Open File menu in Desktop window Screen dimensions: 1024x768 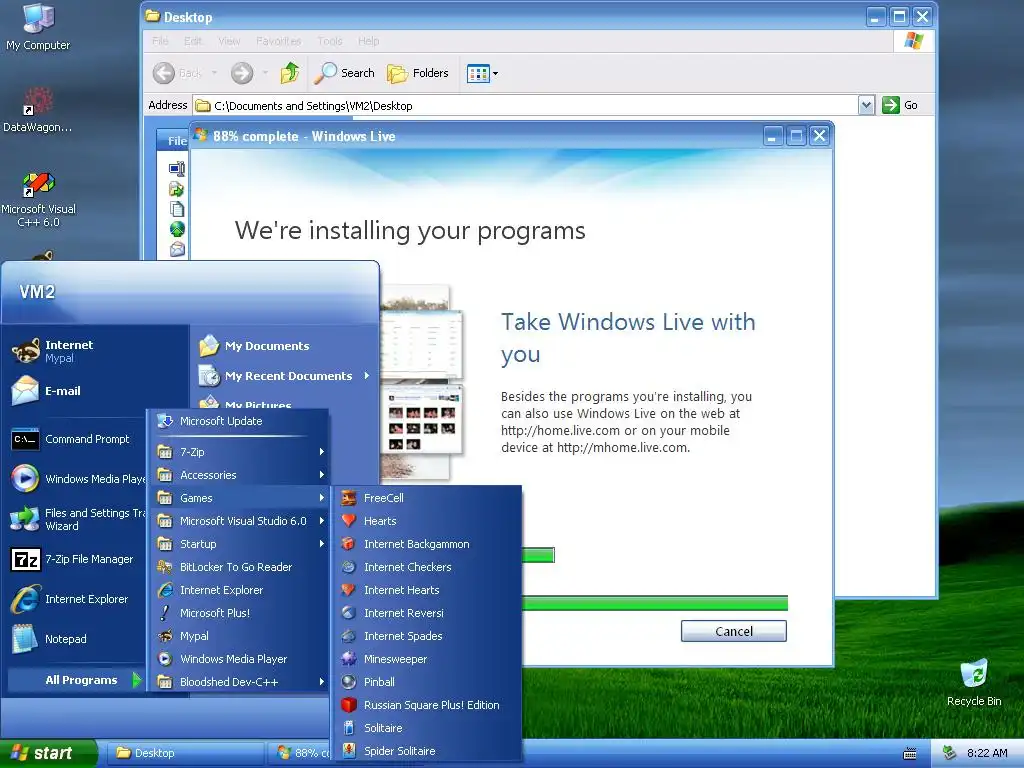pos(160,41)
